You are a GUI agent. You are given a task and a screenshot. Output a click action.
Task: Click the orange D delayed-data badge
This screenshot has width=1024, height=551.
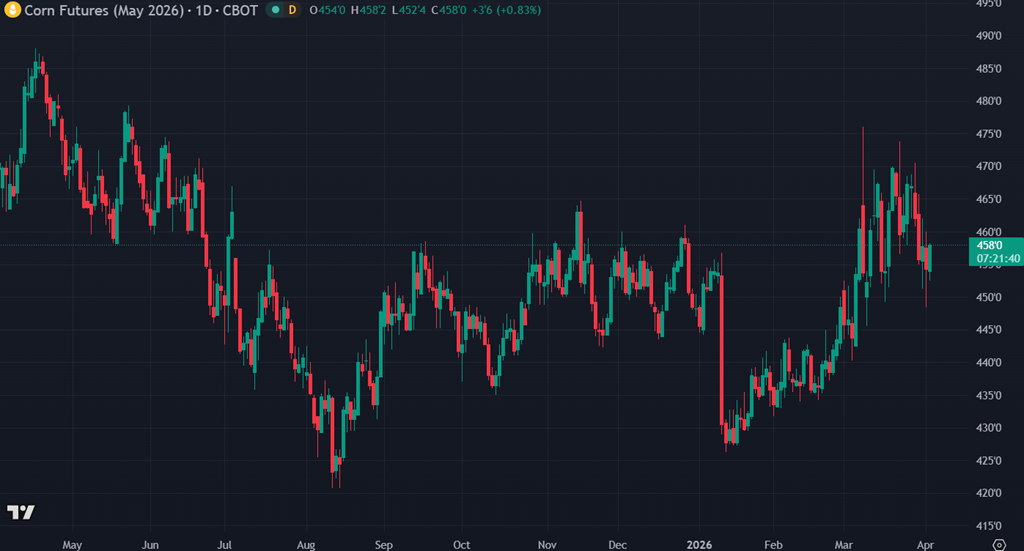[292, 9]
